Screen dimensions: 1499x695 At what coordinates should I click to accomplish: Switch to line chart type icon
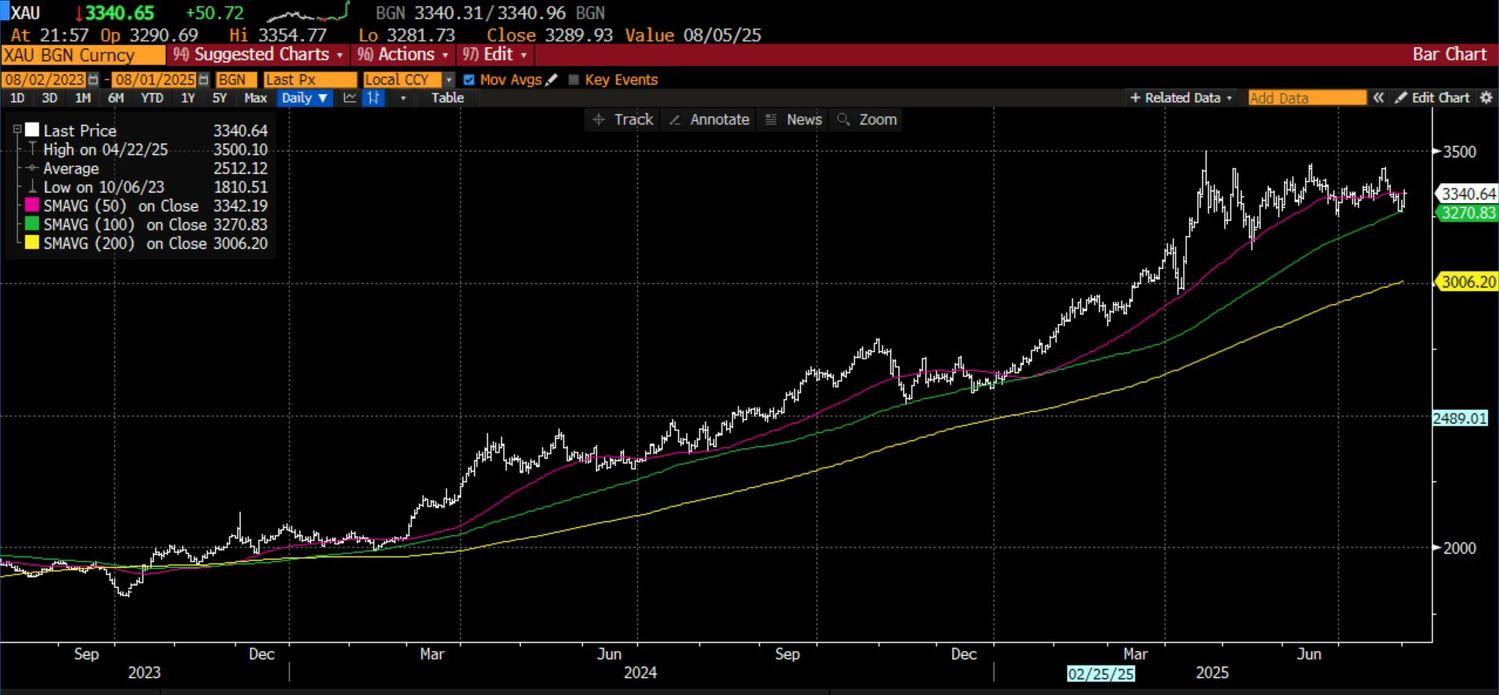349,98
